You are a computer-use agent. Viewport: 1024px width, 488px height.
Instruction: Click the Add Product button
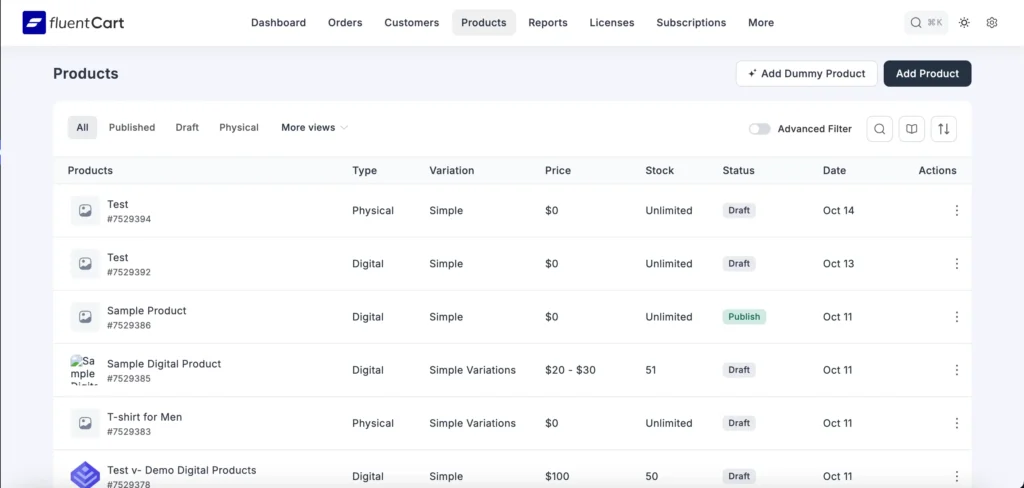(x=927, y=74)
